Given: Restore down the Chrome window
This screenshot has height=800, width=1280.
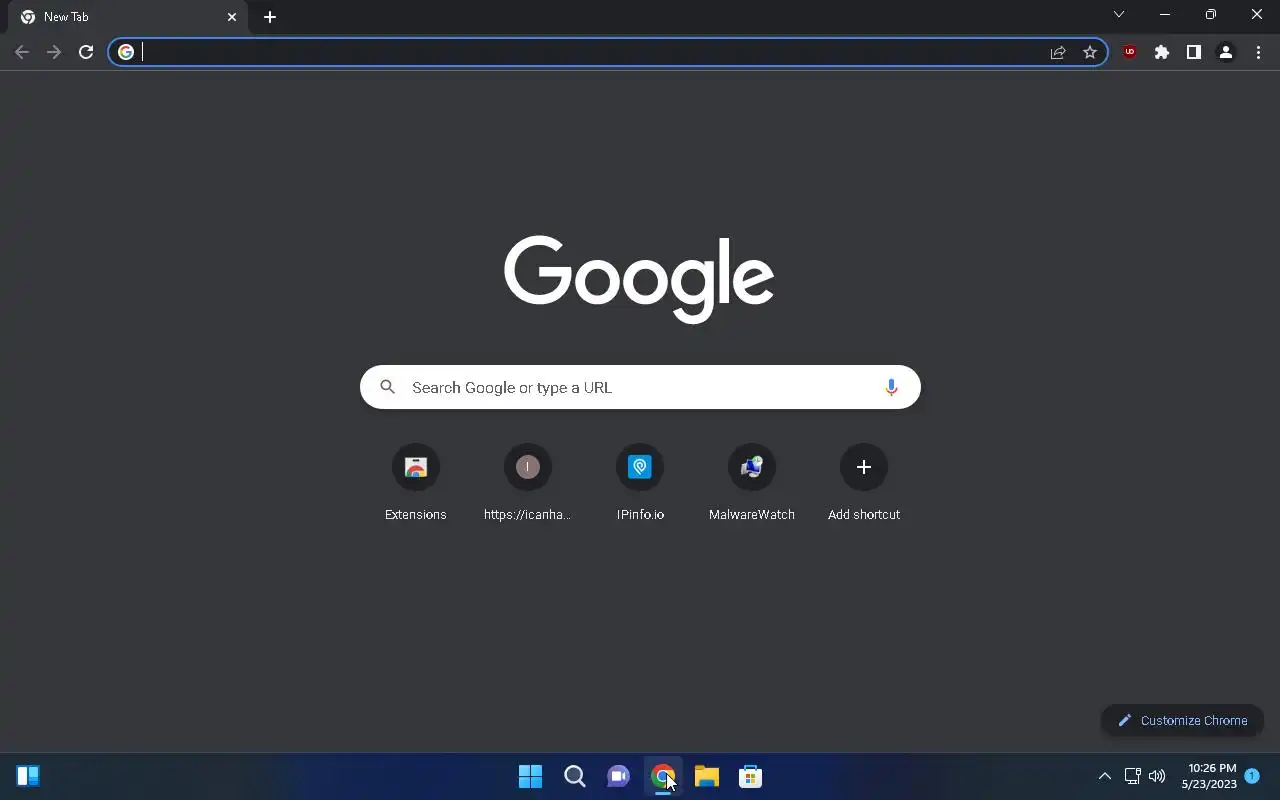Looking at the screenshot, I should coord(1211,14).
